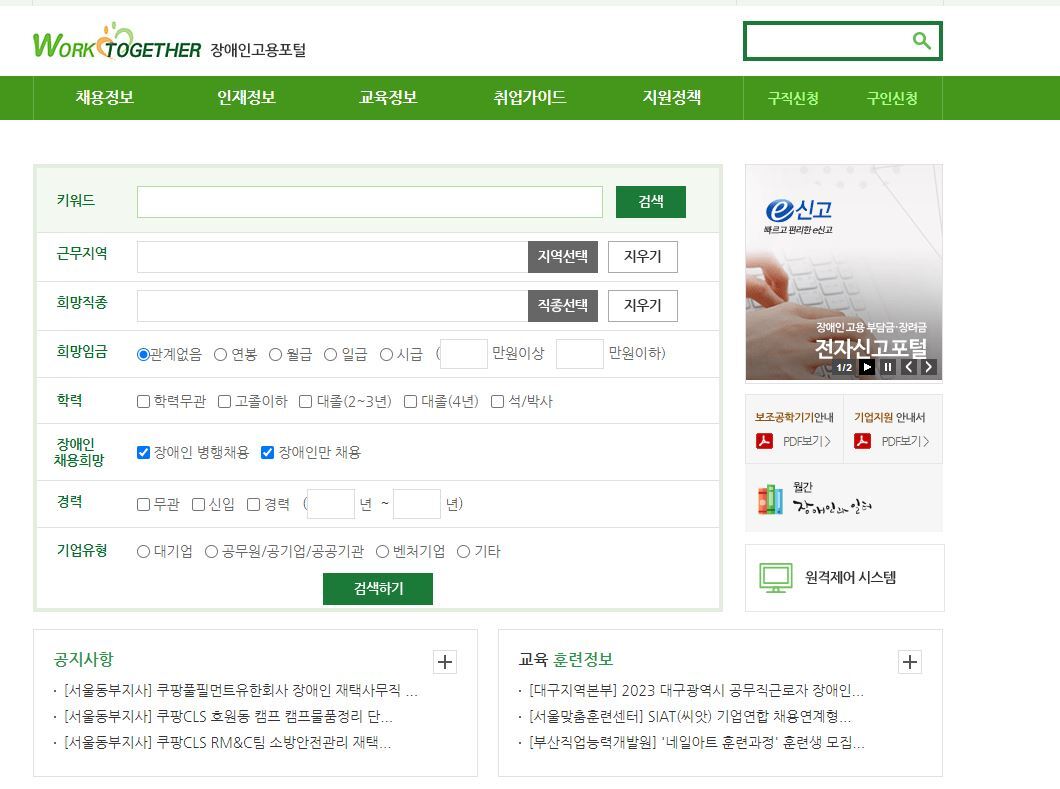1060x789 pixels.
Task: Select 일급 wage radio button
Action: coord(330,354)
